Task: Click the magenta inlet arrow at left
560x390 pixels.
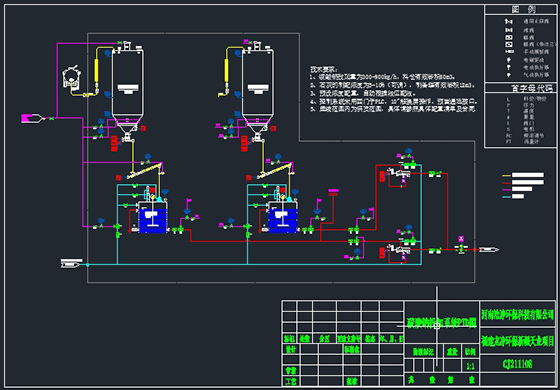Action: [x=32, y=118]
